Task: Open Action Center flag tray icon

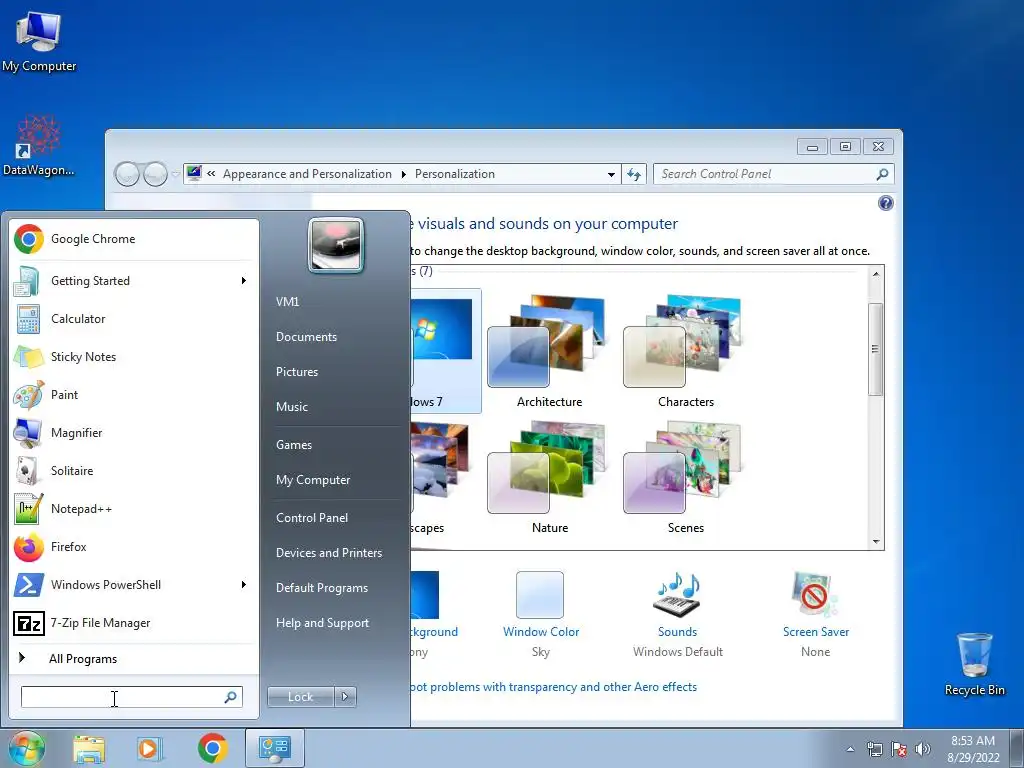Action: click(899, 749)
